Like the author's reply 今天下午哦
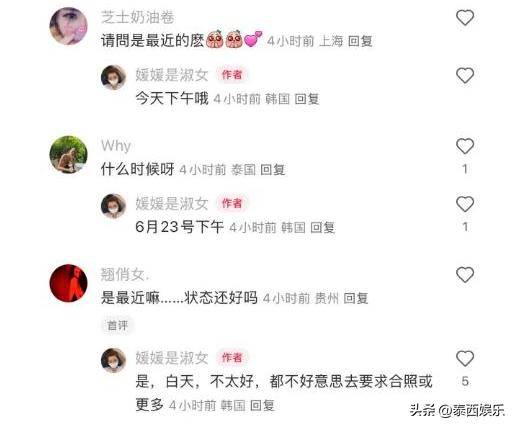The height and width of the screenshot is (429, 517). click(x=465, y=75)
